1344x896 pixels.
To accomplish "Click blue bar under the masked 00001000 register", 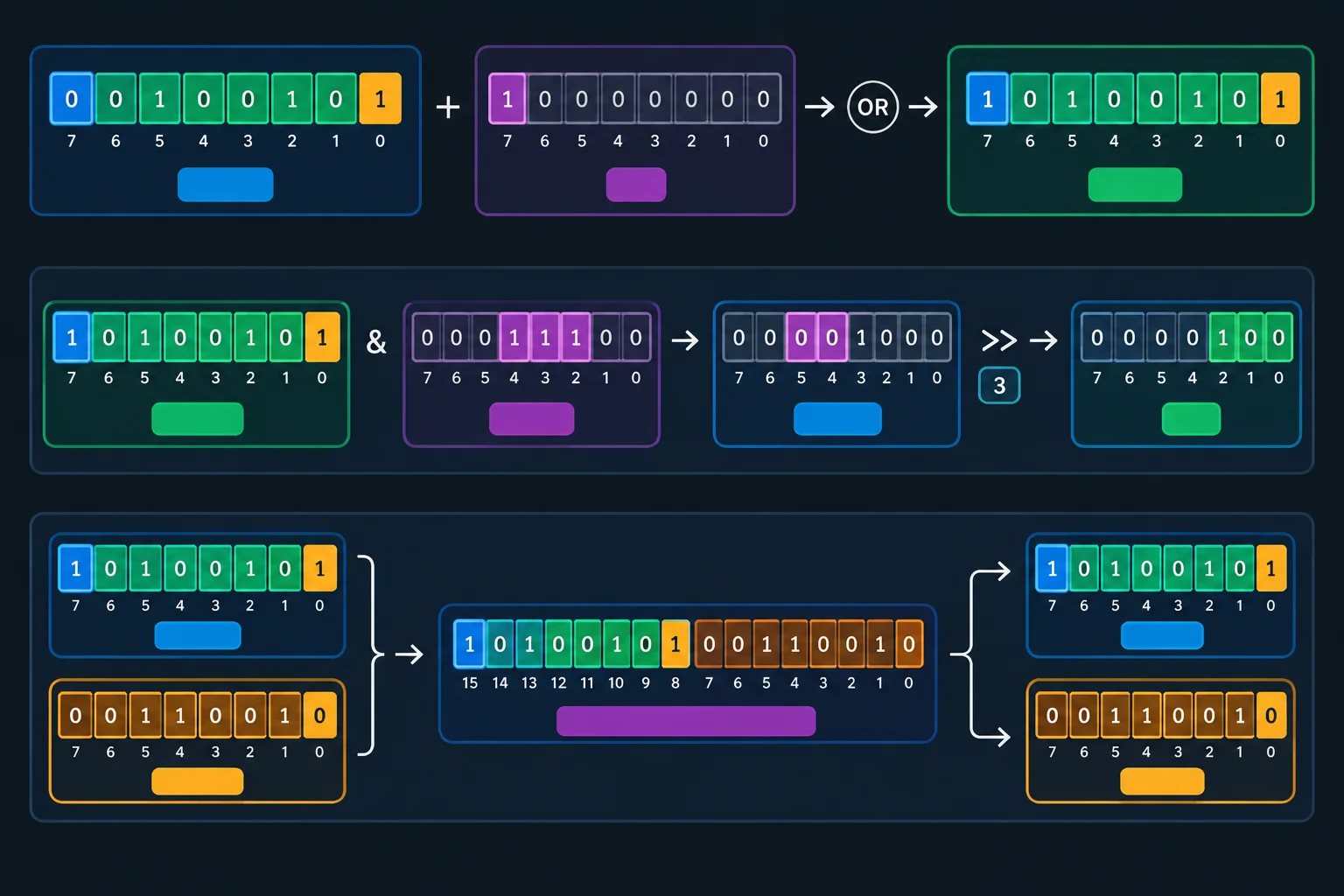I will (x=837, y=419).
